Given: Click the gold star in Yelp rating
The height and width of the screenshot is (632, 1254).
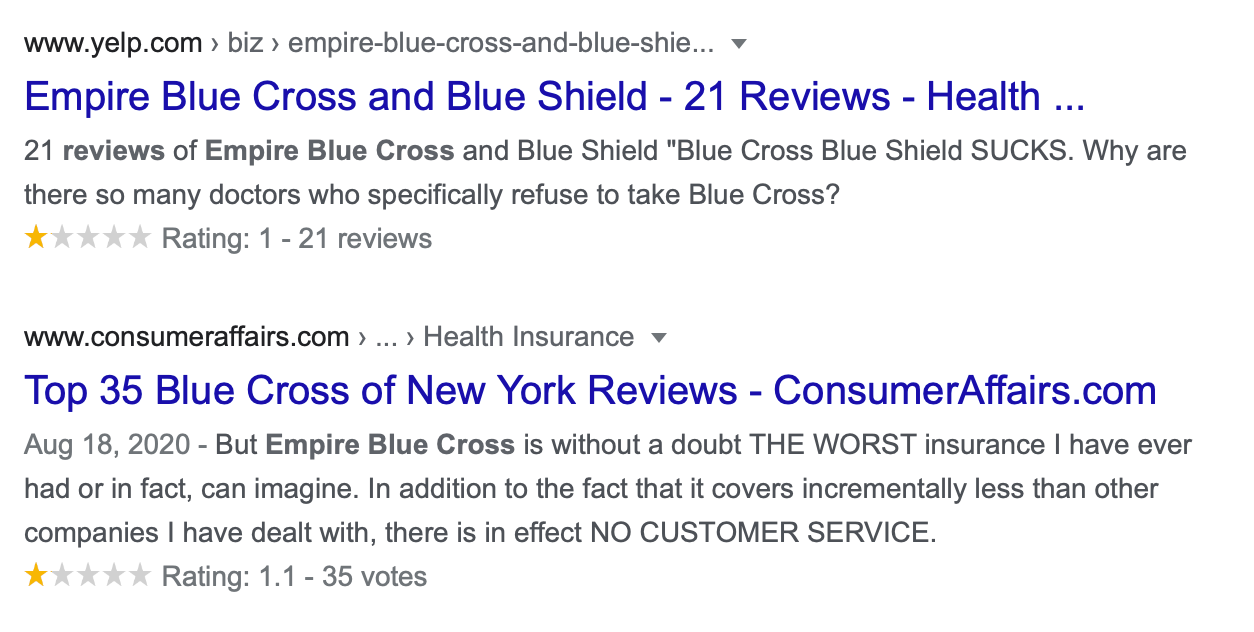Looking at the screenshot, I should coord(36,238).
